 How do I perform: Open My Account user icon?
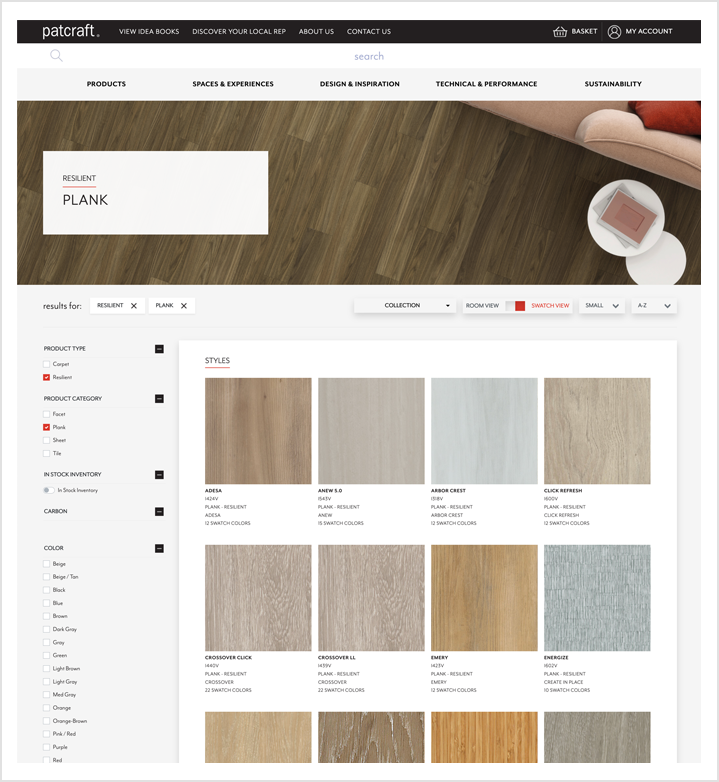click(614, 32)
